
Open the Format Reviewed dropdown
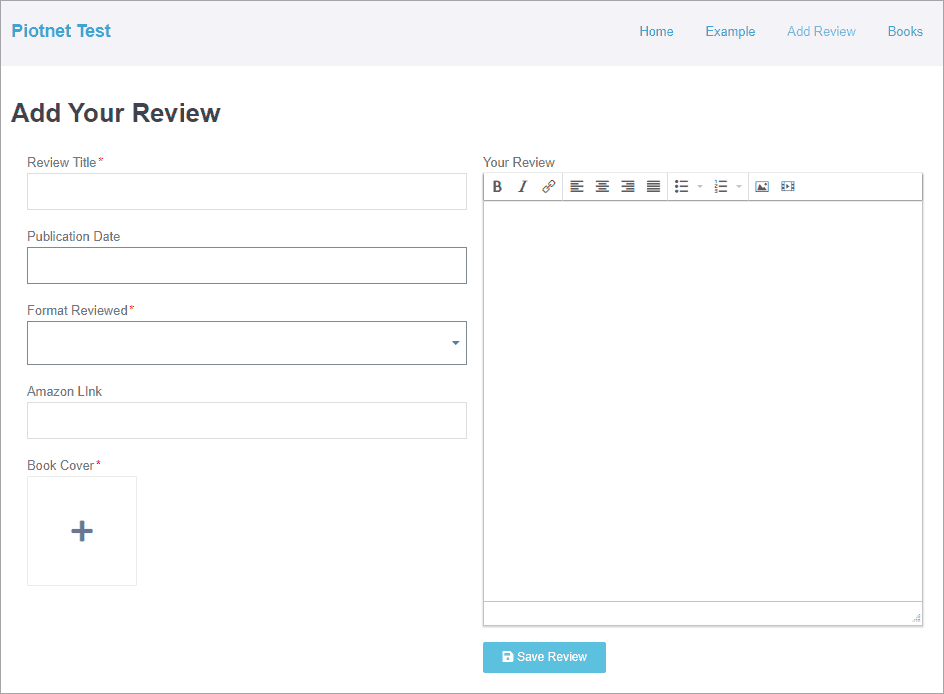456,342
